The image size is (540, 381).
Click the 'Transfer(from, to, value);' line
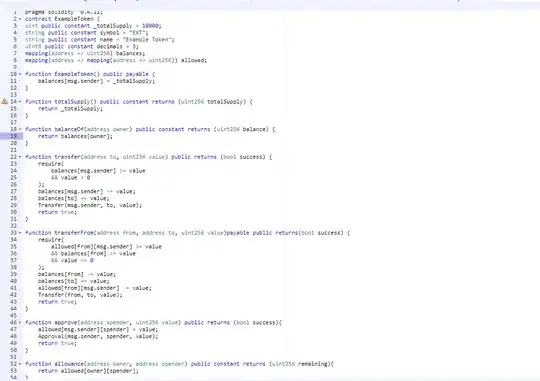click(80, 295)
